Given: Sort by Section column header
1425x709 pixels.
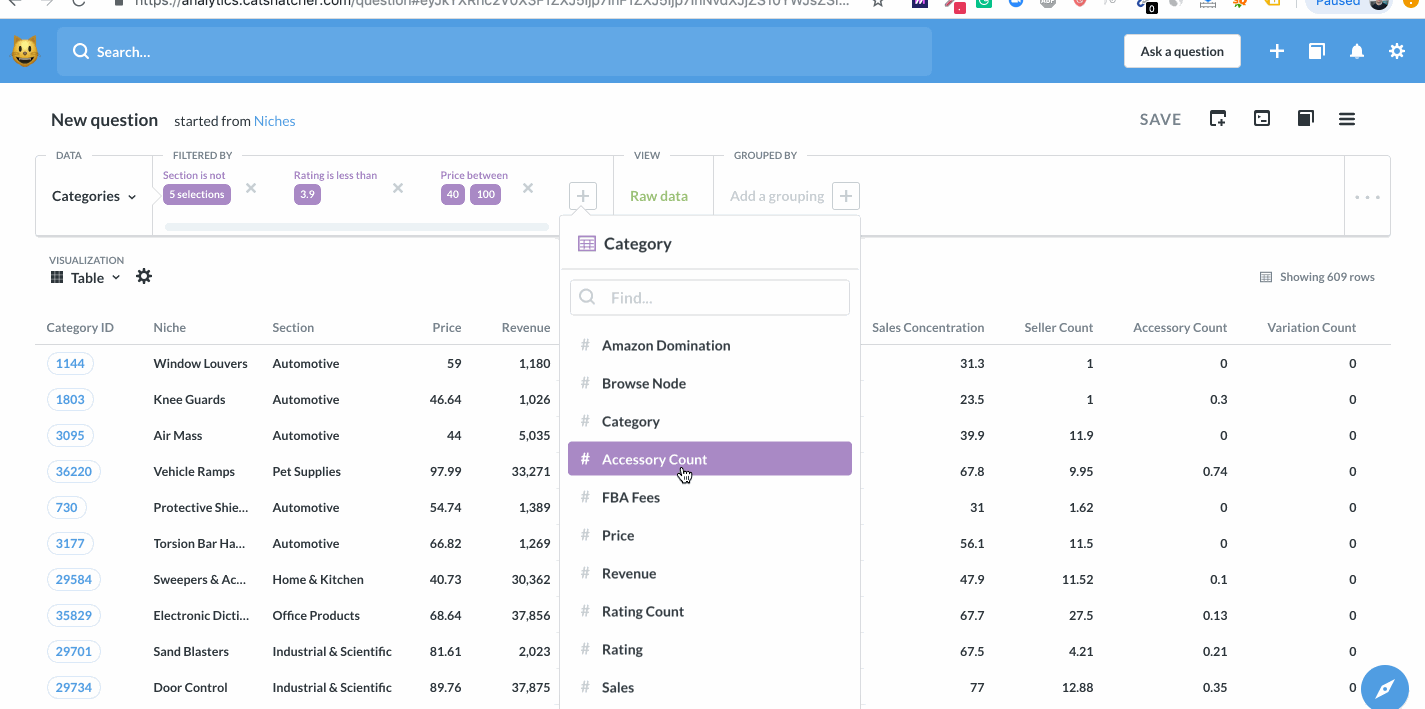Looking at the screenshot, I should [x=293, y=327].
